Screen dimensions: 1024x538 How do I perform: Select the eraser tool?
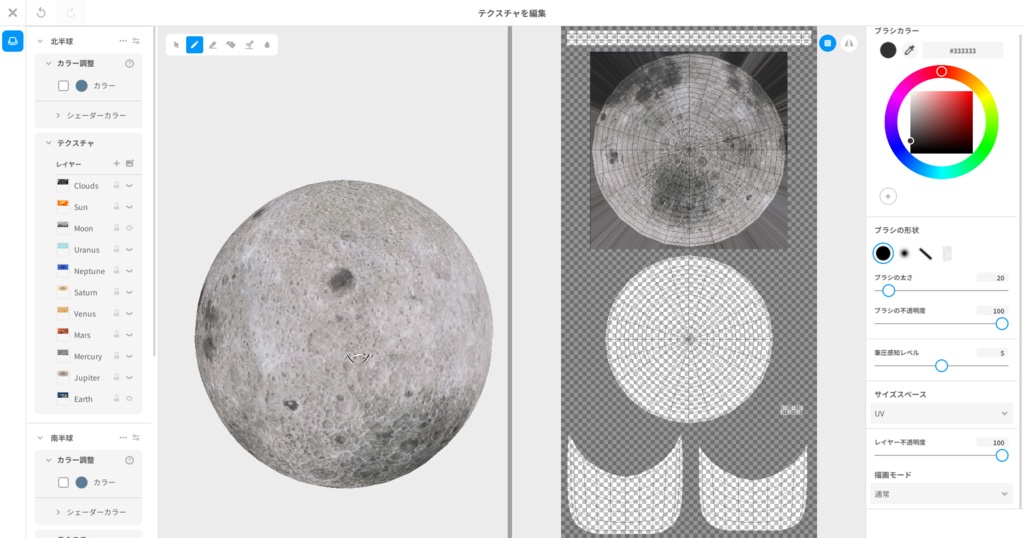click(x=212, y=45)
